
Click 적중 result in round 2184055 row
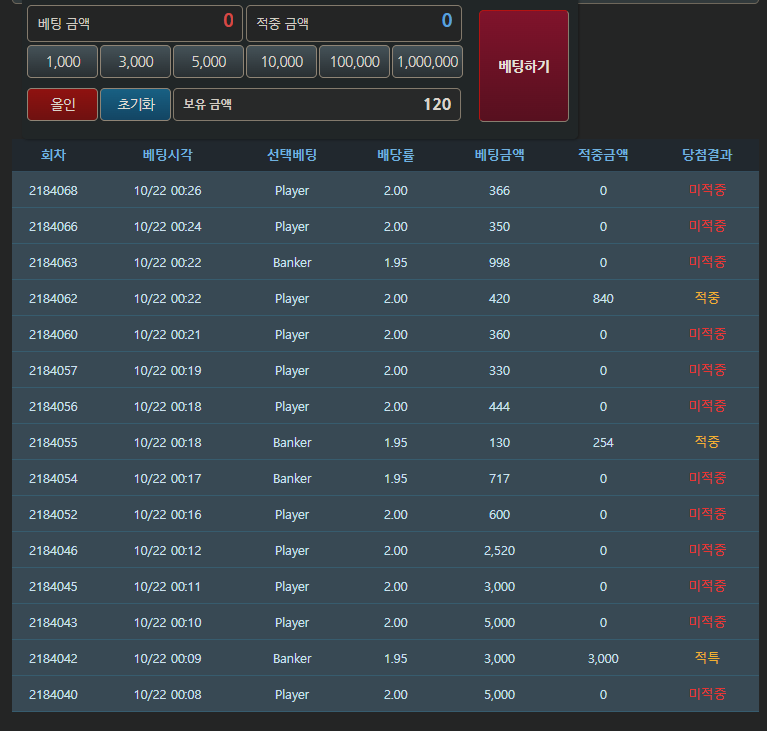pyautogui.click(x=707, y=441)
